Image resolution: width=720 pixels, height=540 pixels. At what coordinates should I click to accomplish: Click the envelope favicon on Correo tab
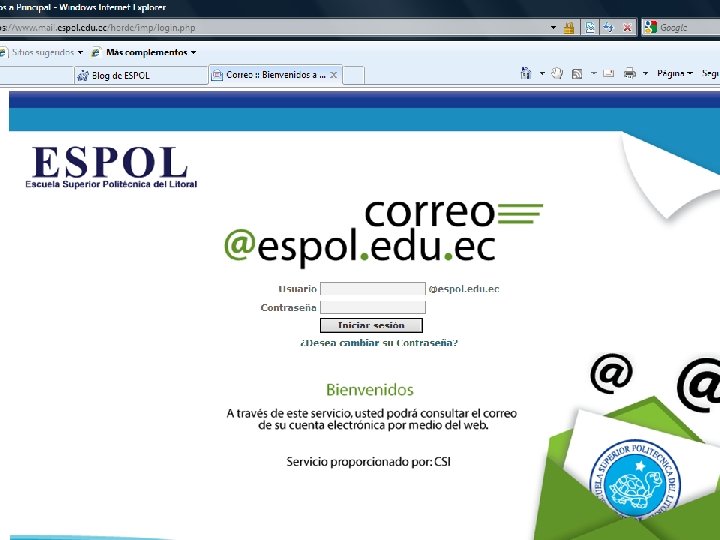(217, 75)
